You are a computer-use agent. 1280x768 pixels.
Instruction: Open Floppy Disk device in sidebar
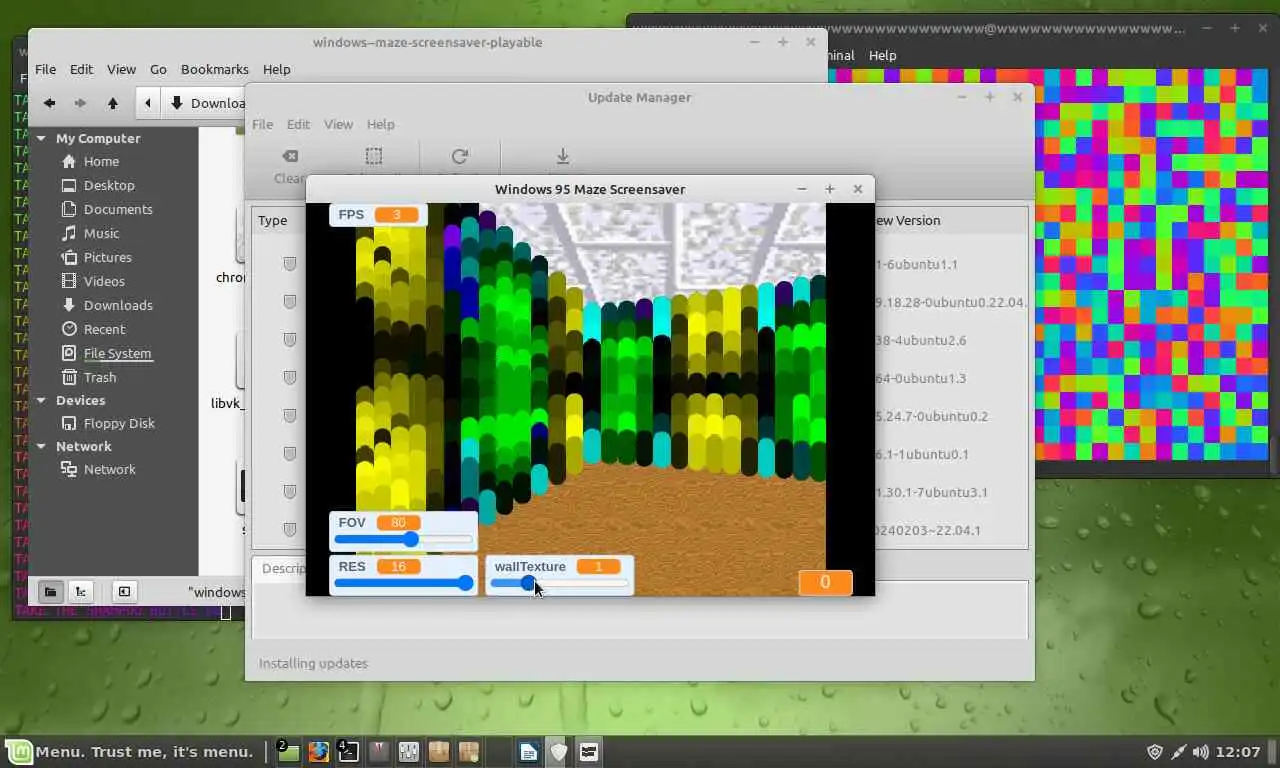tap(119, 423)
